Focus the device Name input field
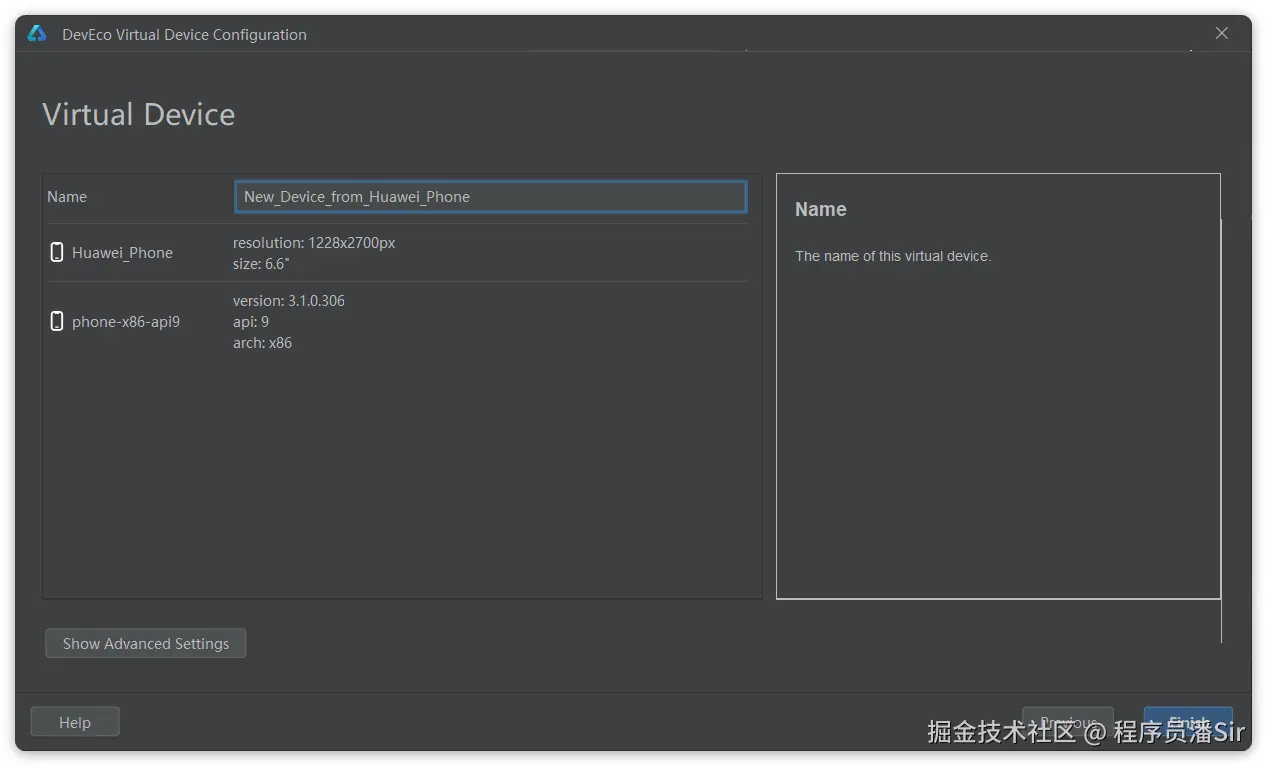 [x=490, y=197]
